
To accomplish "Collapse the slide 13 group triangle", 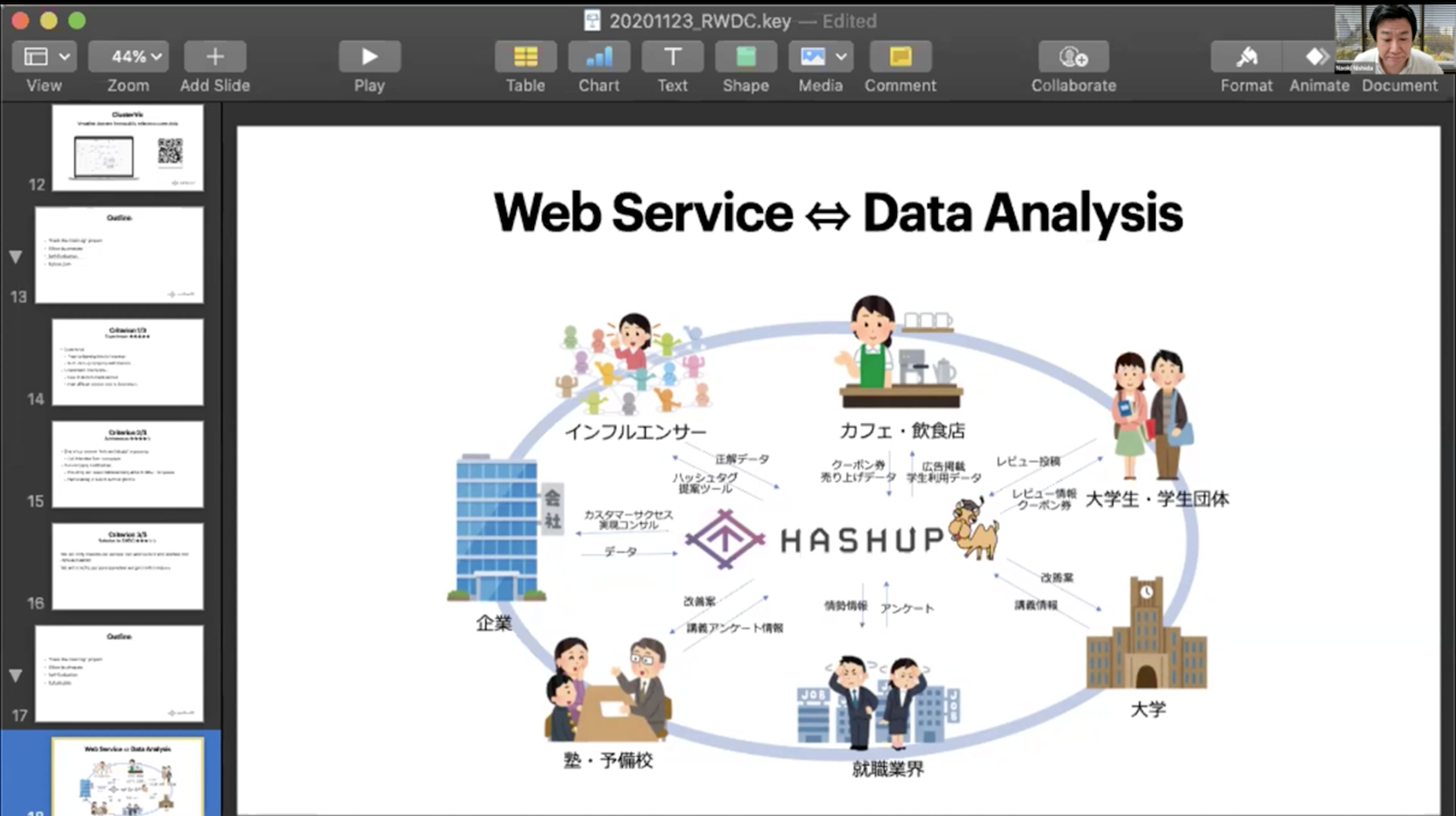I will (16, 257).
